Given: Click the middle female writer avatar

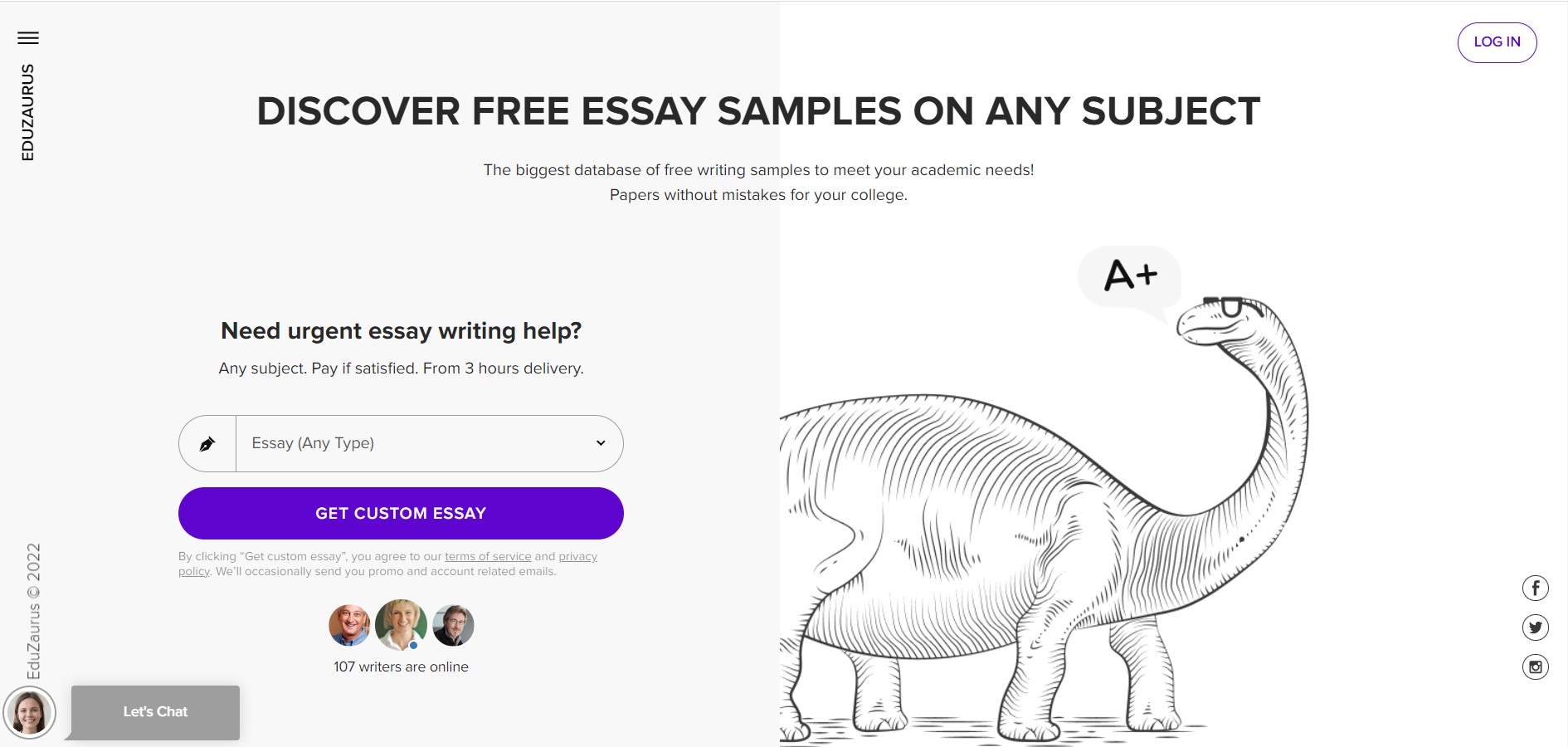Looking at the screenshot, I should point(401,625).
